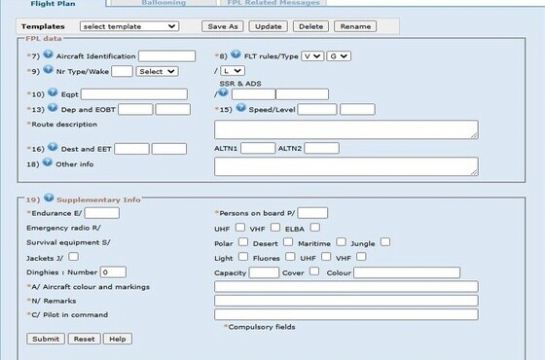The image size is (545, 360).
Task: Switch to the Ballooning tab
Action: [x=163, y=3]
